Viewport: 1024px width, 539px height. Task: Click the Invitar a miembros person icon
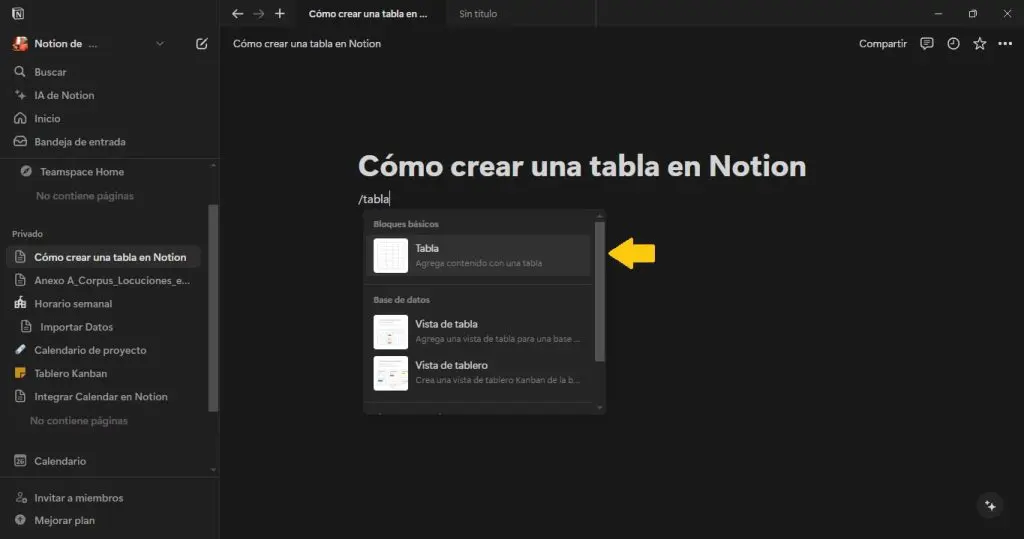coord(21,497)
